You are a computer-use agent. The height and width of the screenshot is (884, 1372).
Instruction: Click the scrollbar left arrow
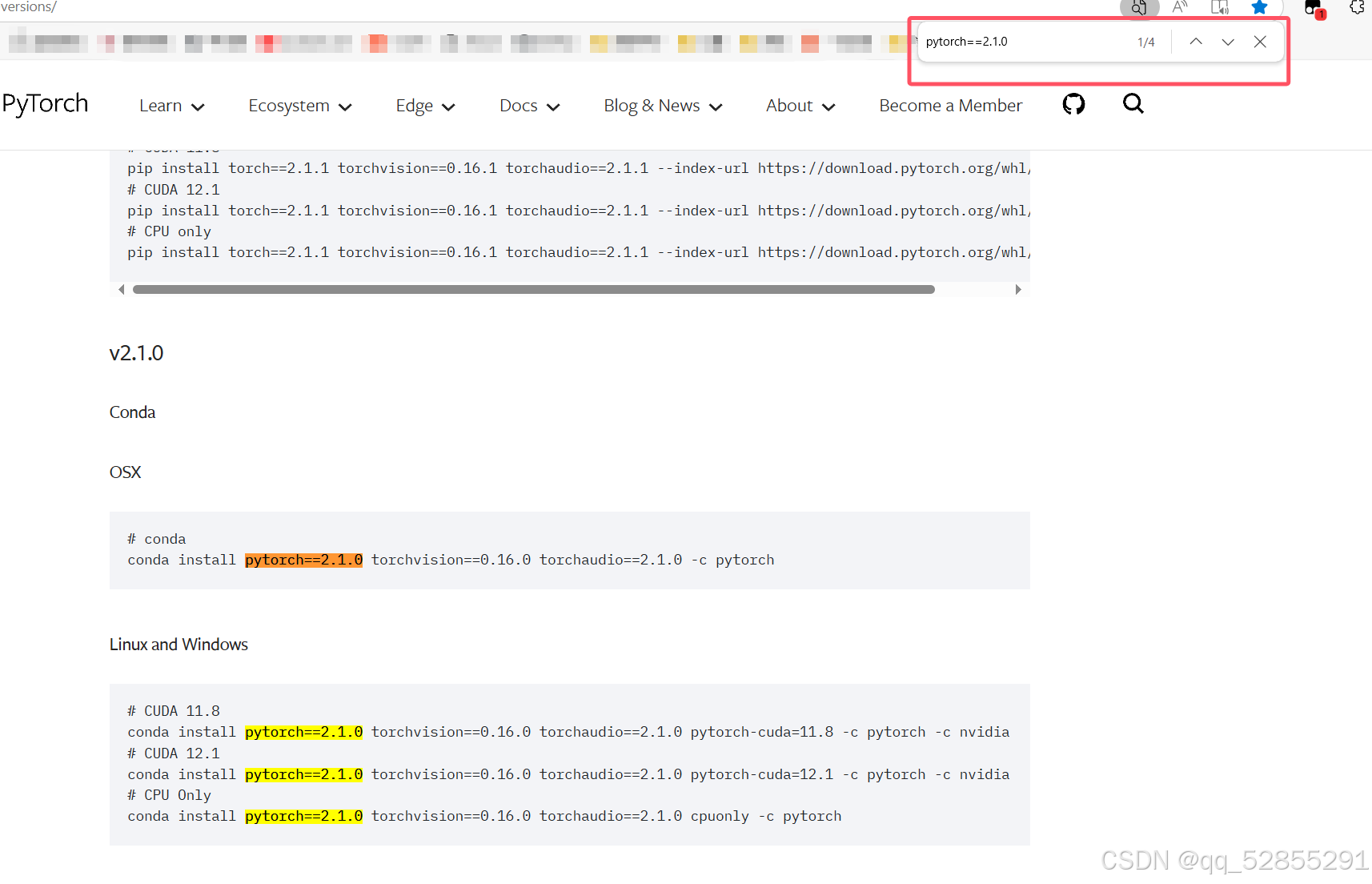click(121, 290)
